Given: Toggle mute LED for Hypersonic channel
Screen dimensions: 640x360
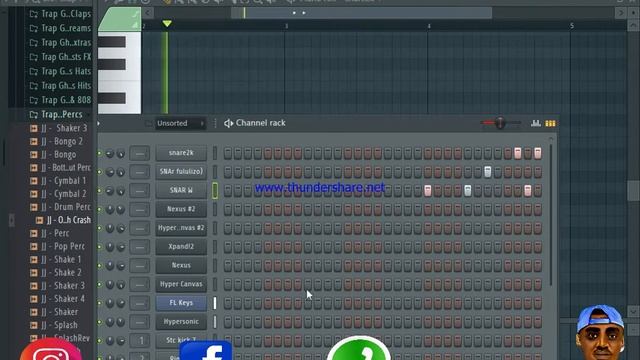Looking at the screenshot, I should coord(99,322).
